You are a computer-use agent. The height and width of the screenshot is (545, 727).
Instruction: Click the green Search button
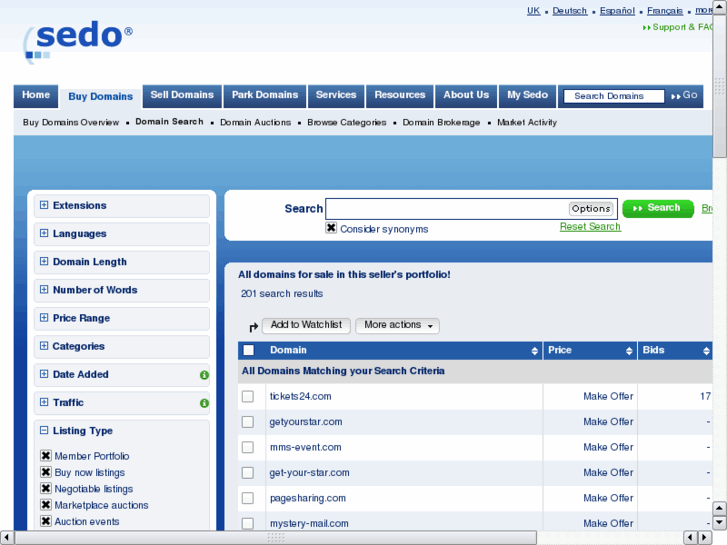pos(658,208)
